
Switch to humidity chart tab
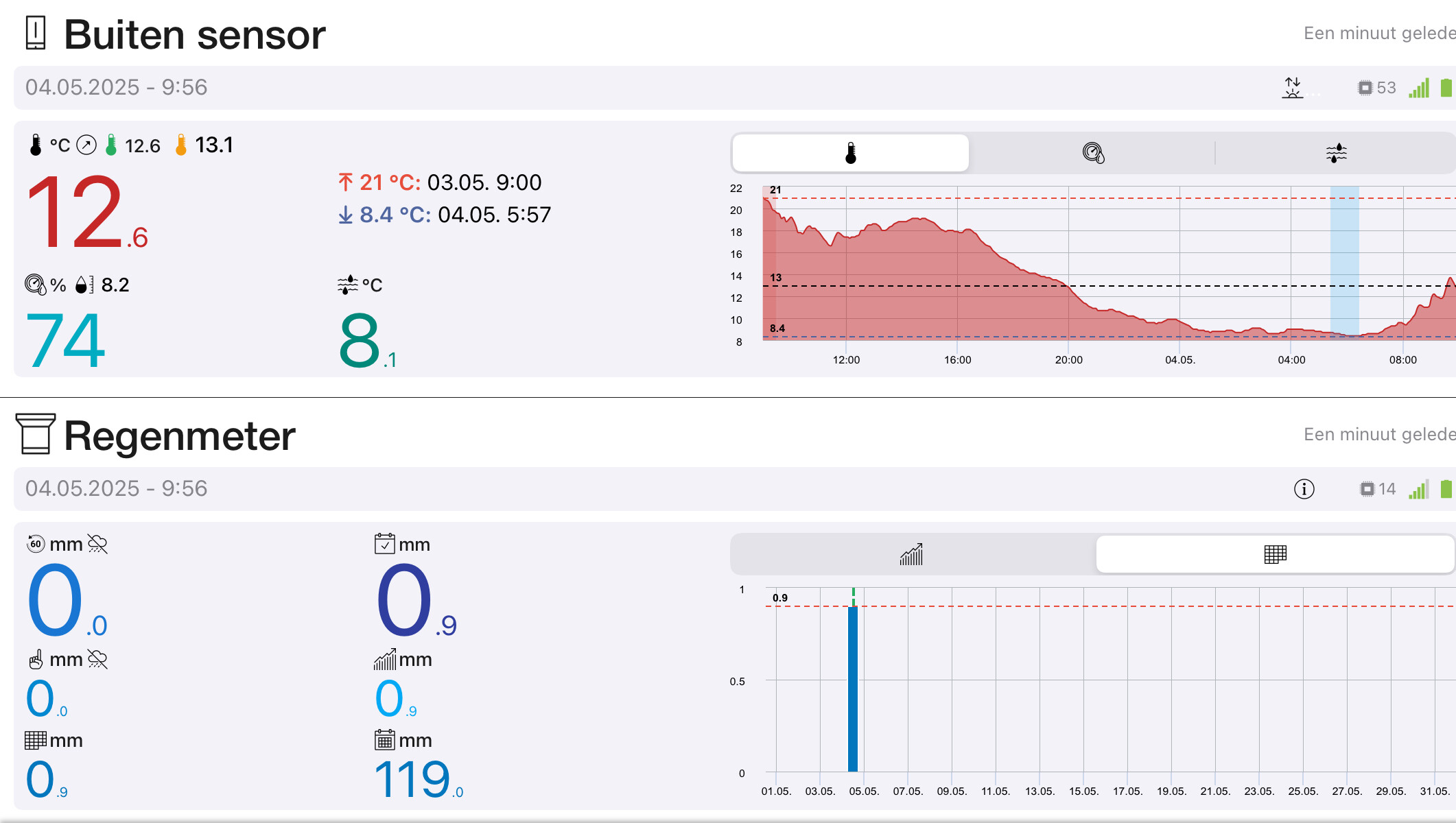point(1092,153)
